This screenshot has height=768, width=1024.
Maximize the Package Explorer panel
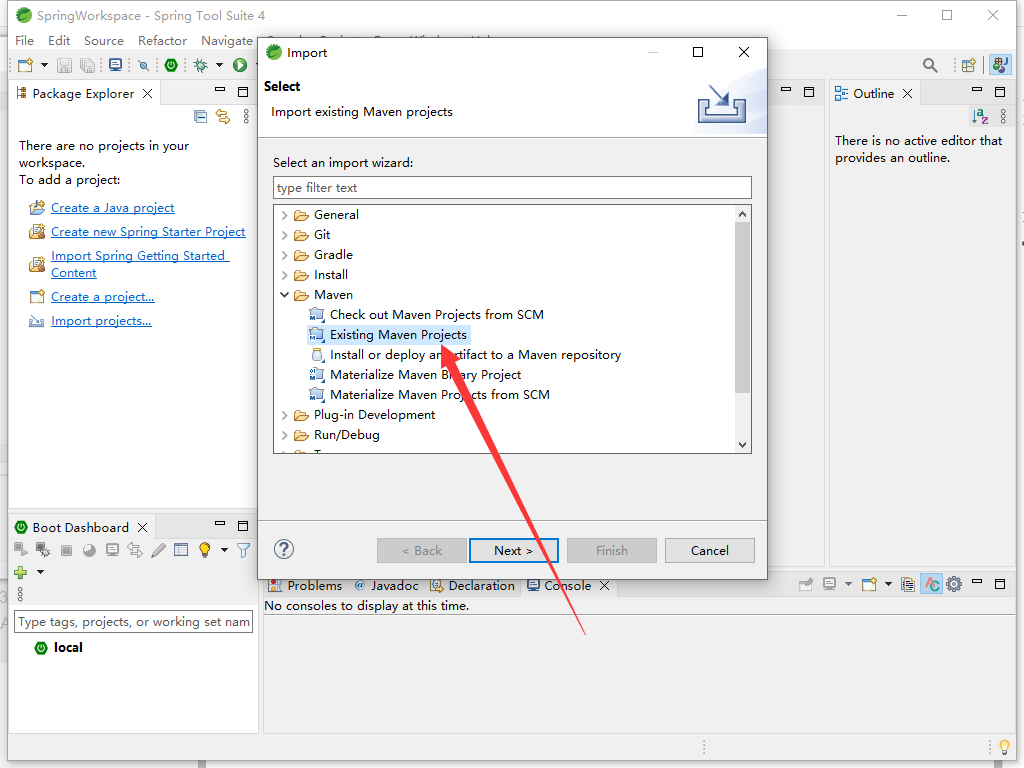[x=243, y=92]
